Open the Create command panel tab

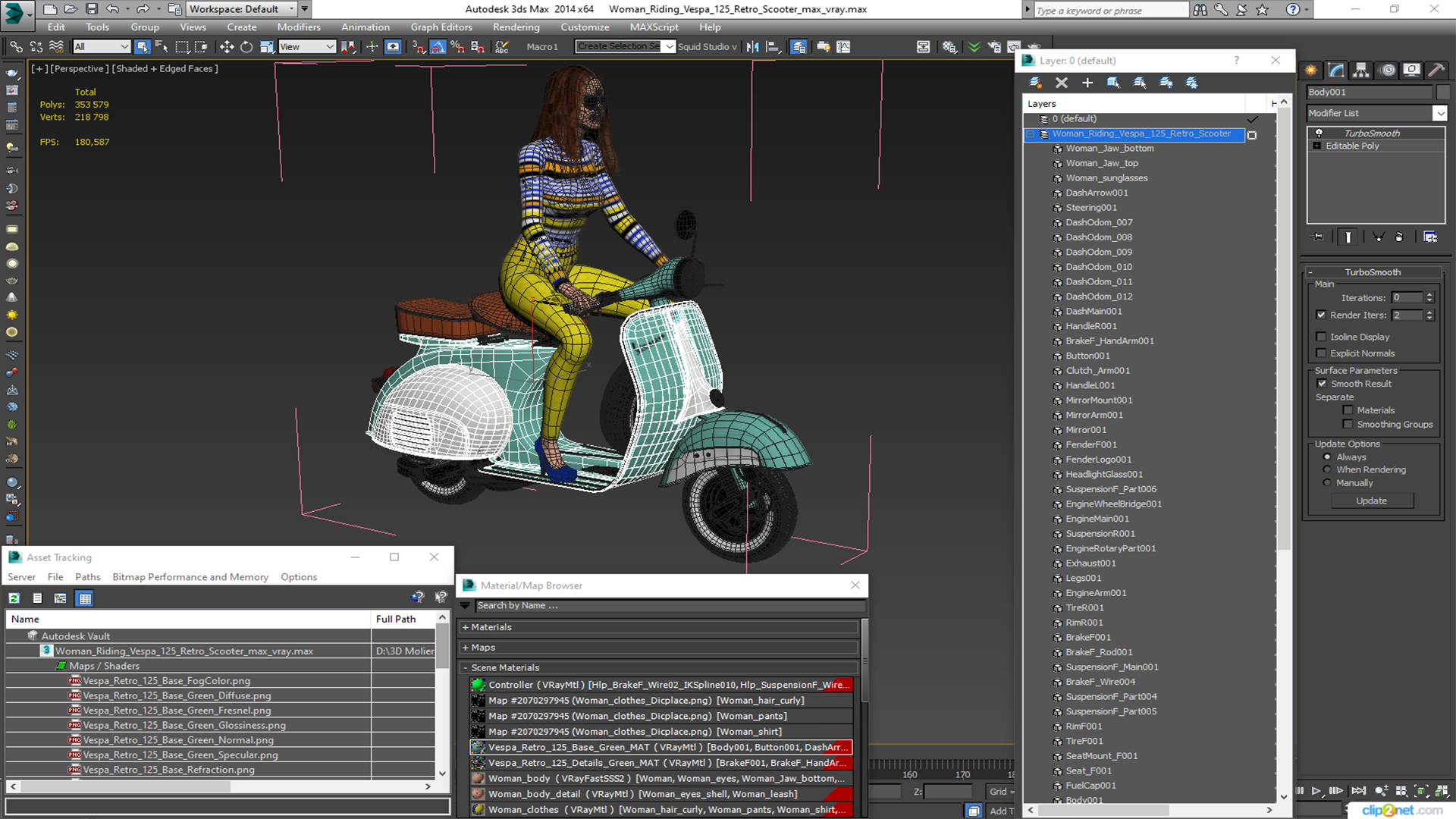(x=1310, y=71)
